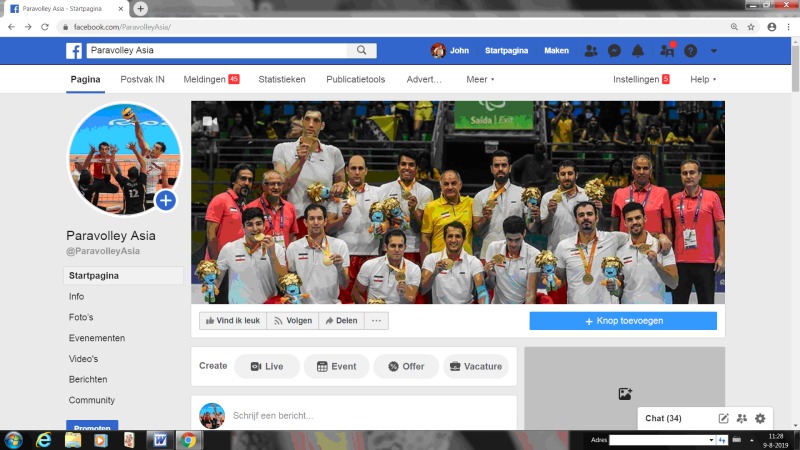
Task: Click the Facebook logo icon
Action: (74, 51)
